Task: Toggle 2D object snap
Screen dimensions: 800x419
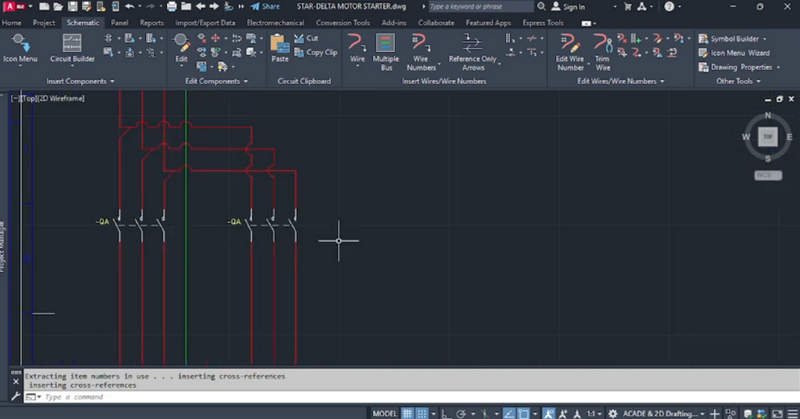Action: point(524,413)
